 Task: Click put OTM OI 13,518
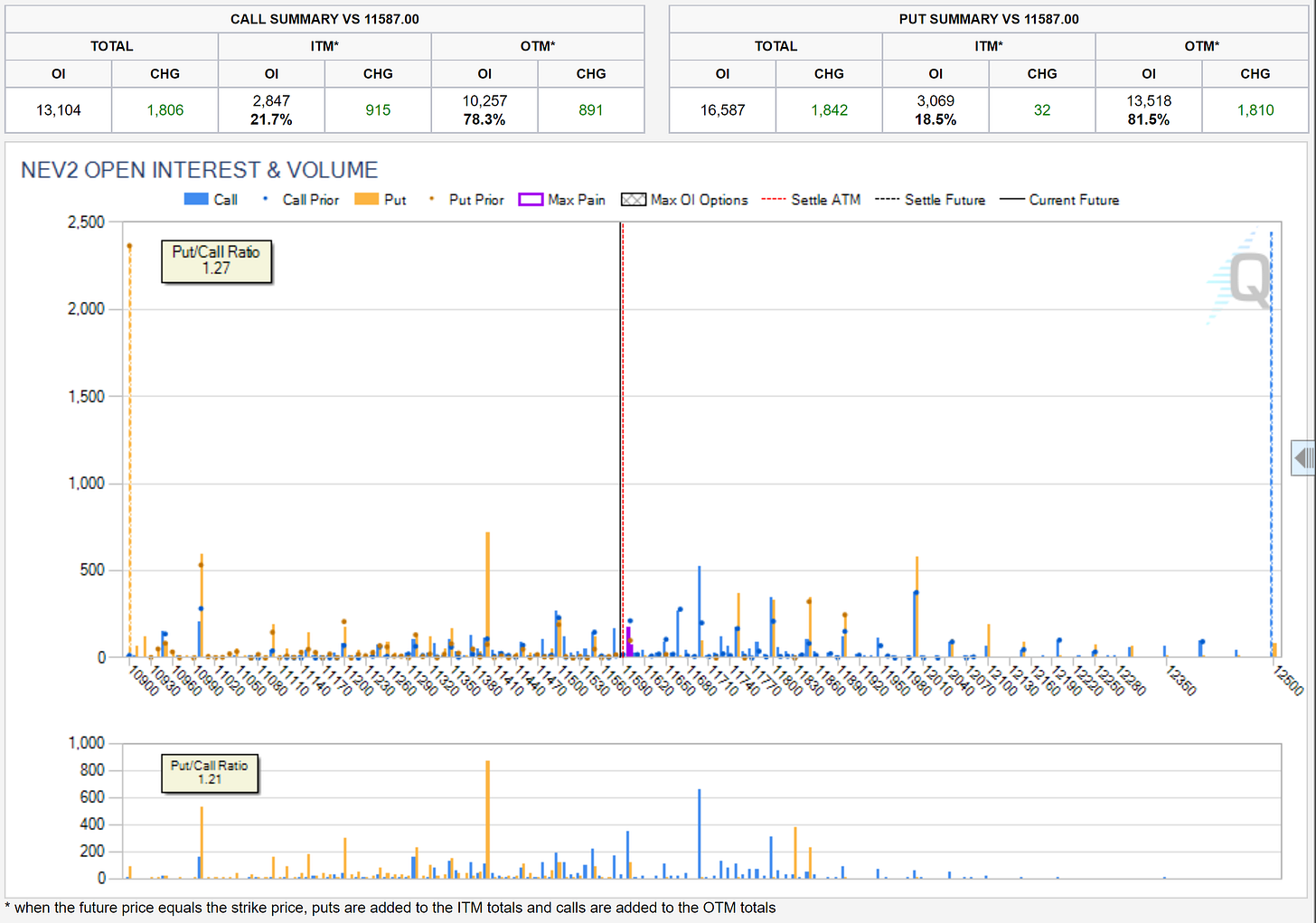point(1149,101)
